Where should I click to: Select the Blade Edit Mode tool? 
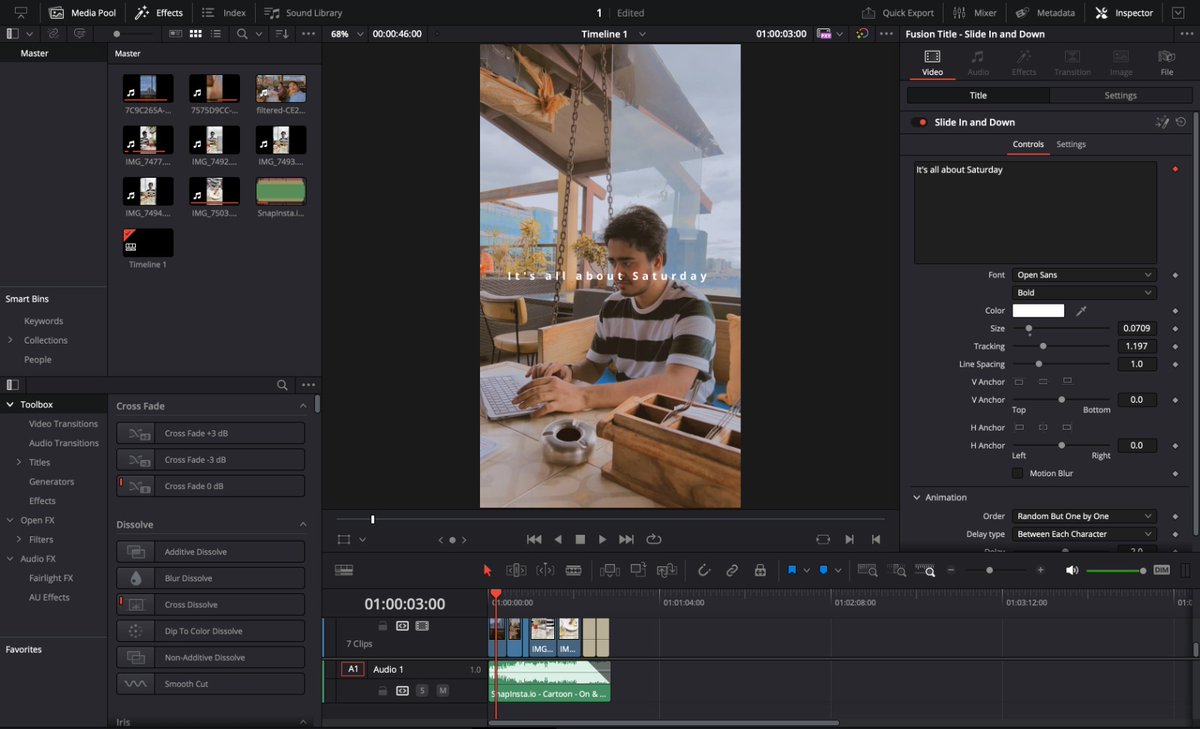coord(574,570)
